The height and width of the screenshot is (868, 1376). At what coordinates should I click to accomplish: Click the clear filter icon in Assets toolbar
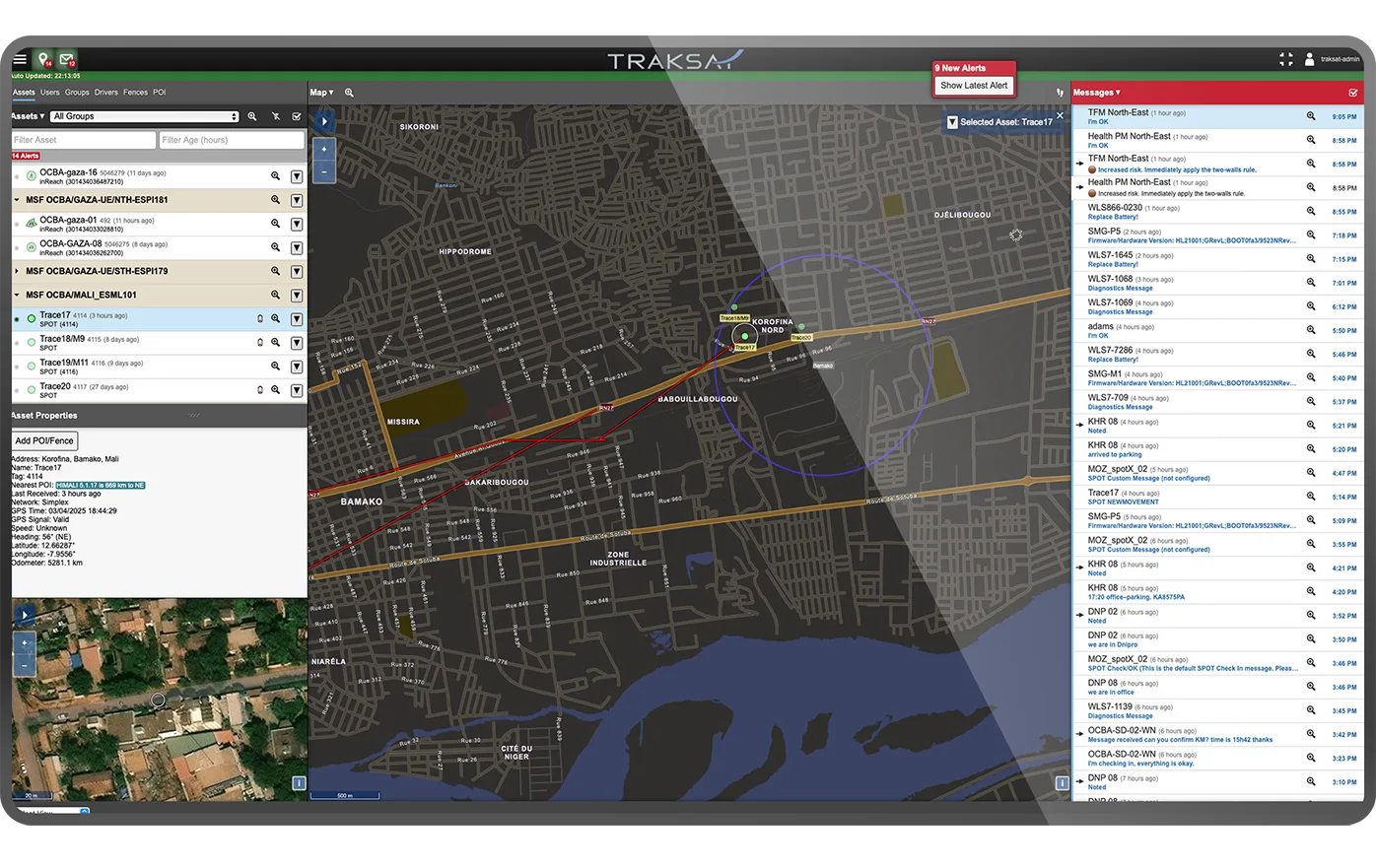click(x=276, y=116)
